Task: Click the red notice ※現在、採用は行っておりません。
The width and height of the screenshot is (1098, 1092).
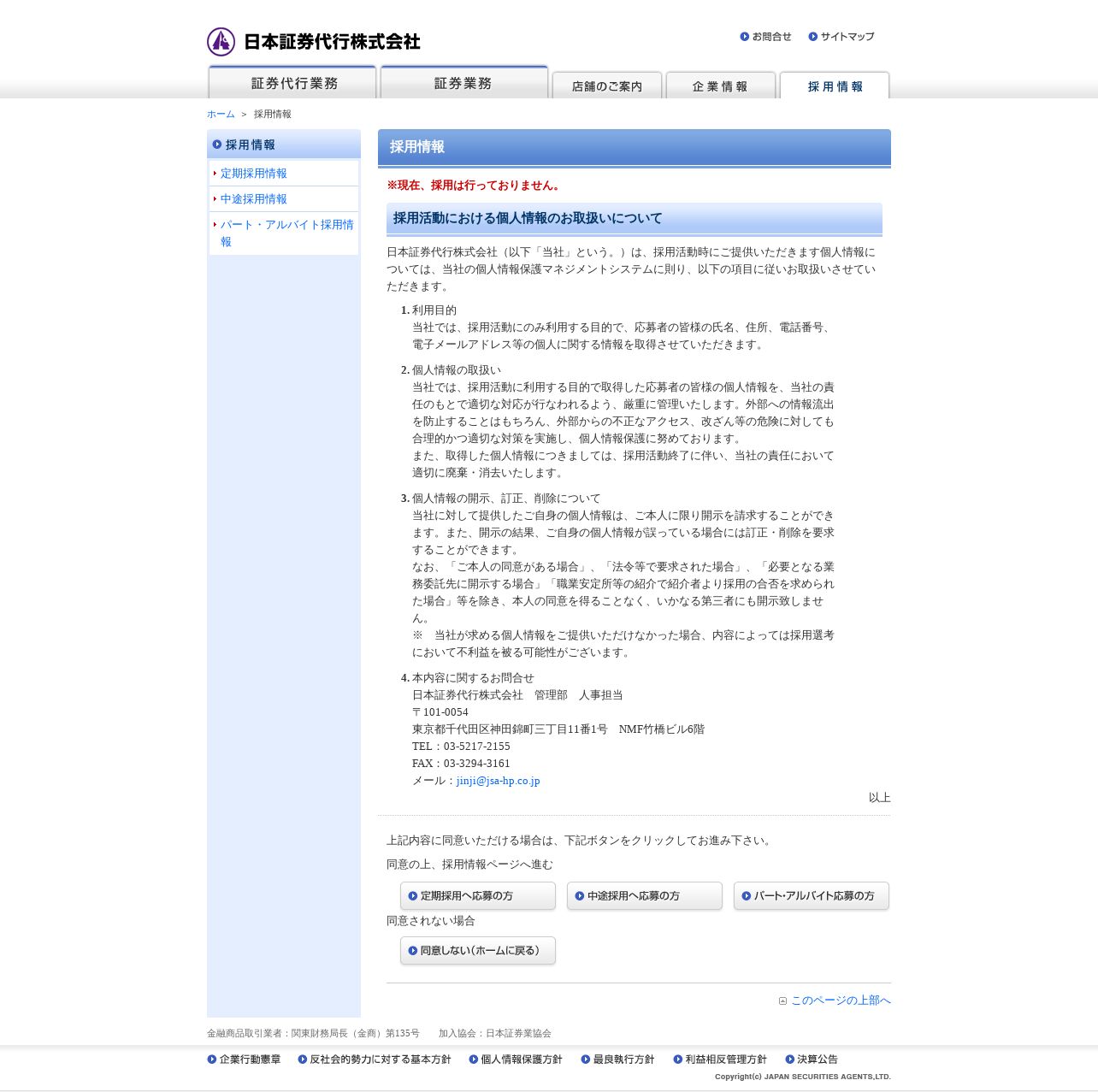Action: click(475, 186)
